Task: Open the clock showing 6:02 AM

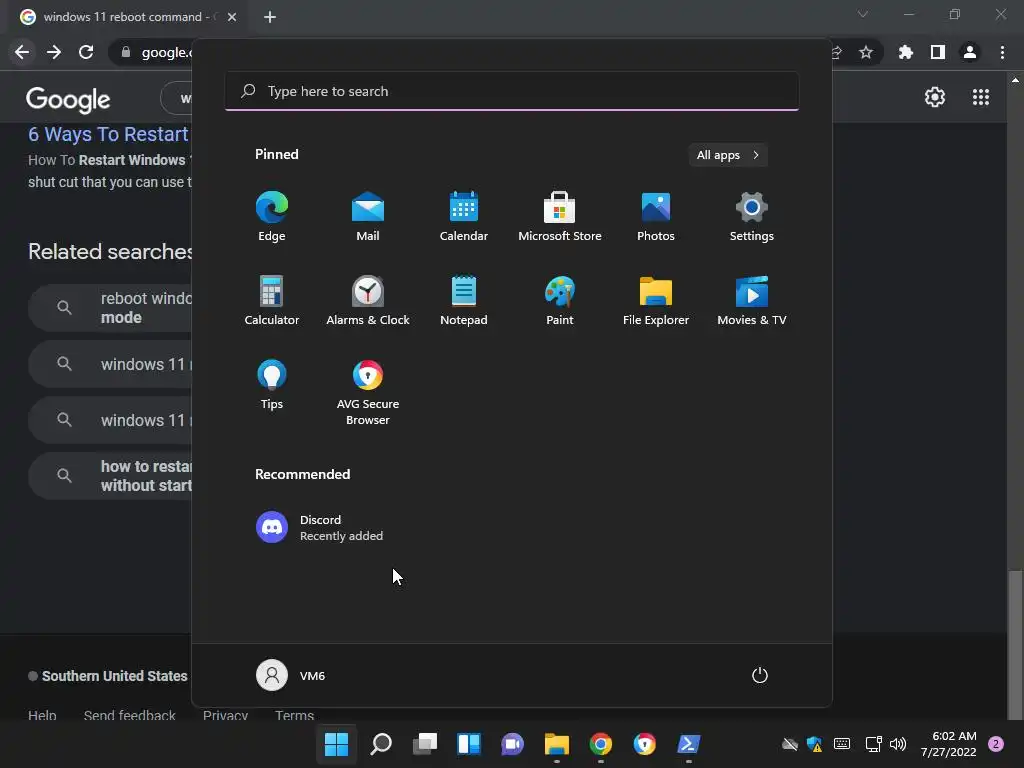Action: (x=948, y=744)
